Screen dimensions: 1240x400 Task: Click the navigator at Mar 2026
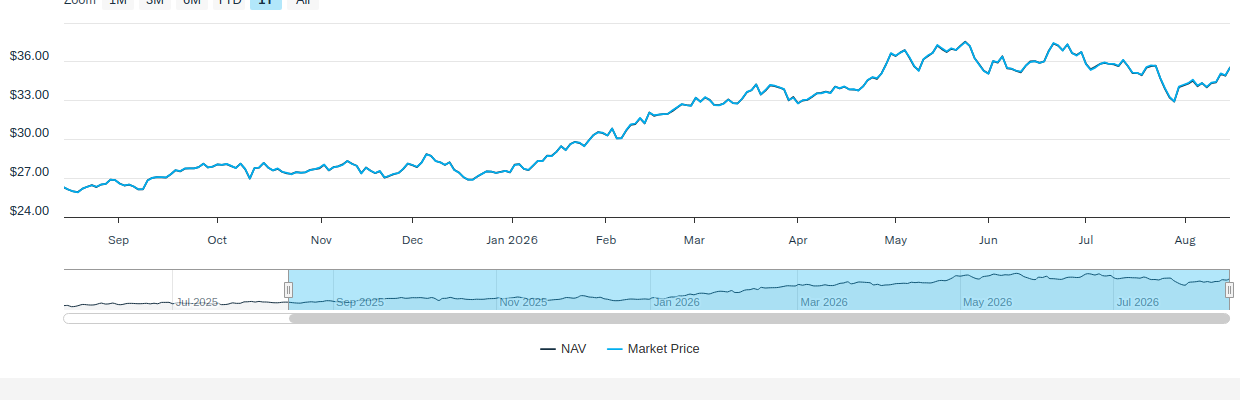[x=824, y=302]
